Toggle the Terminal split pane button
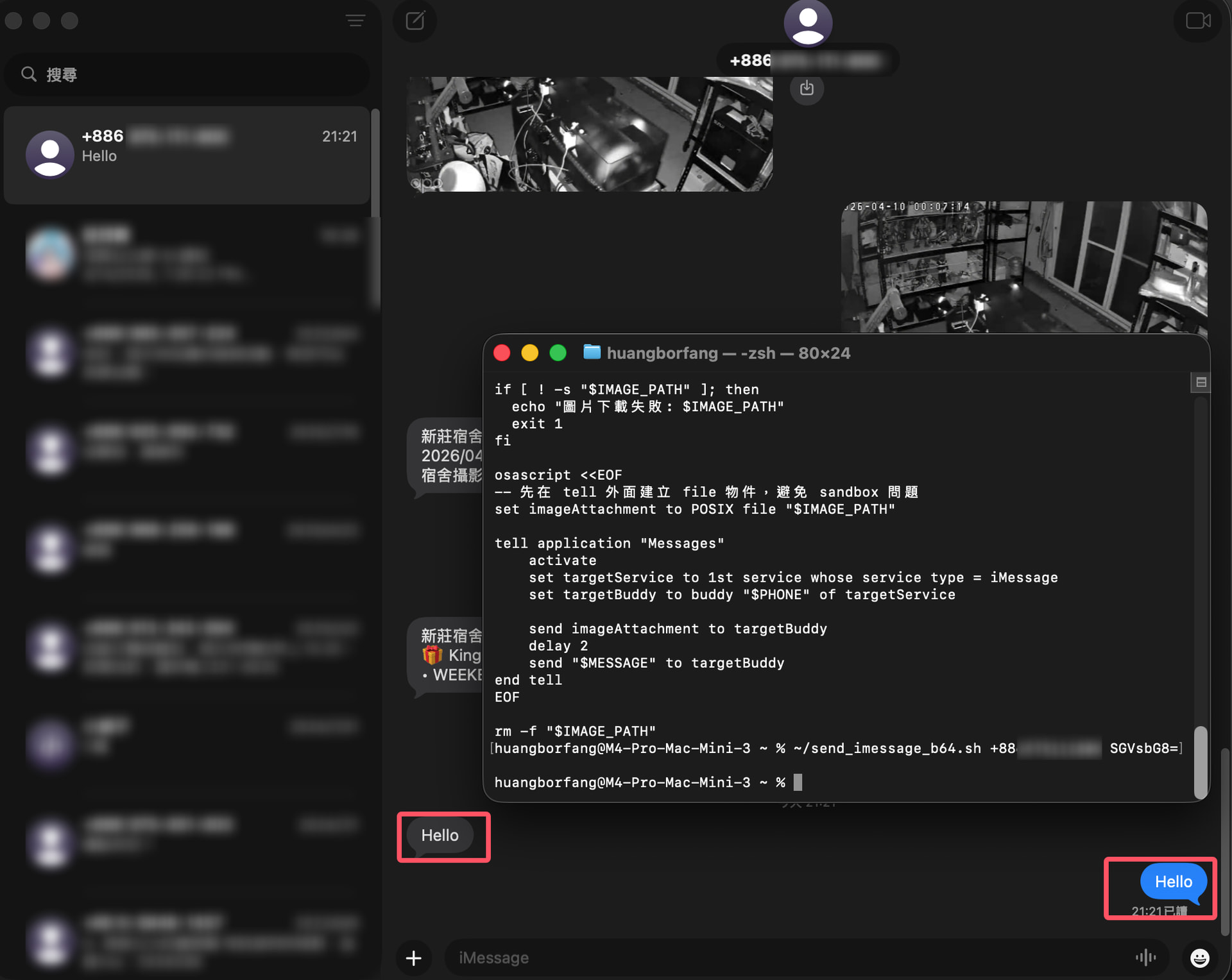Viewport: 1232px width, 980px height. click(x=1201, y=382)
